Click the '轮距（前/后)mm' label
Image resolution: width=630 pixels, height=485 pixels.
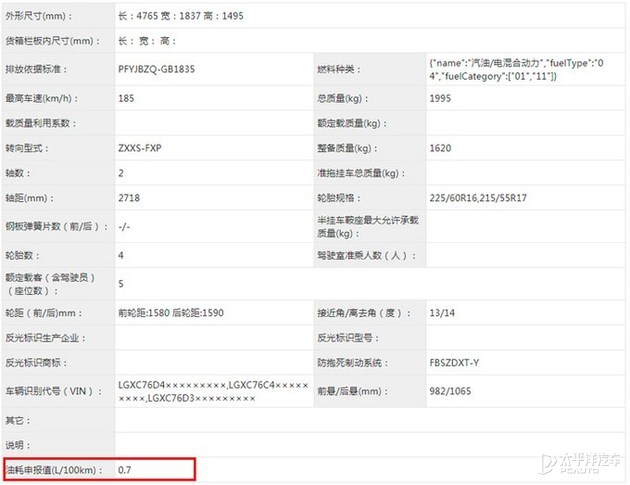[44, 313]
